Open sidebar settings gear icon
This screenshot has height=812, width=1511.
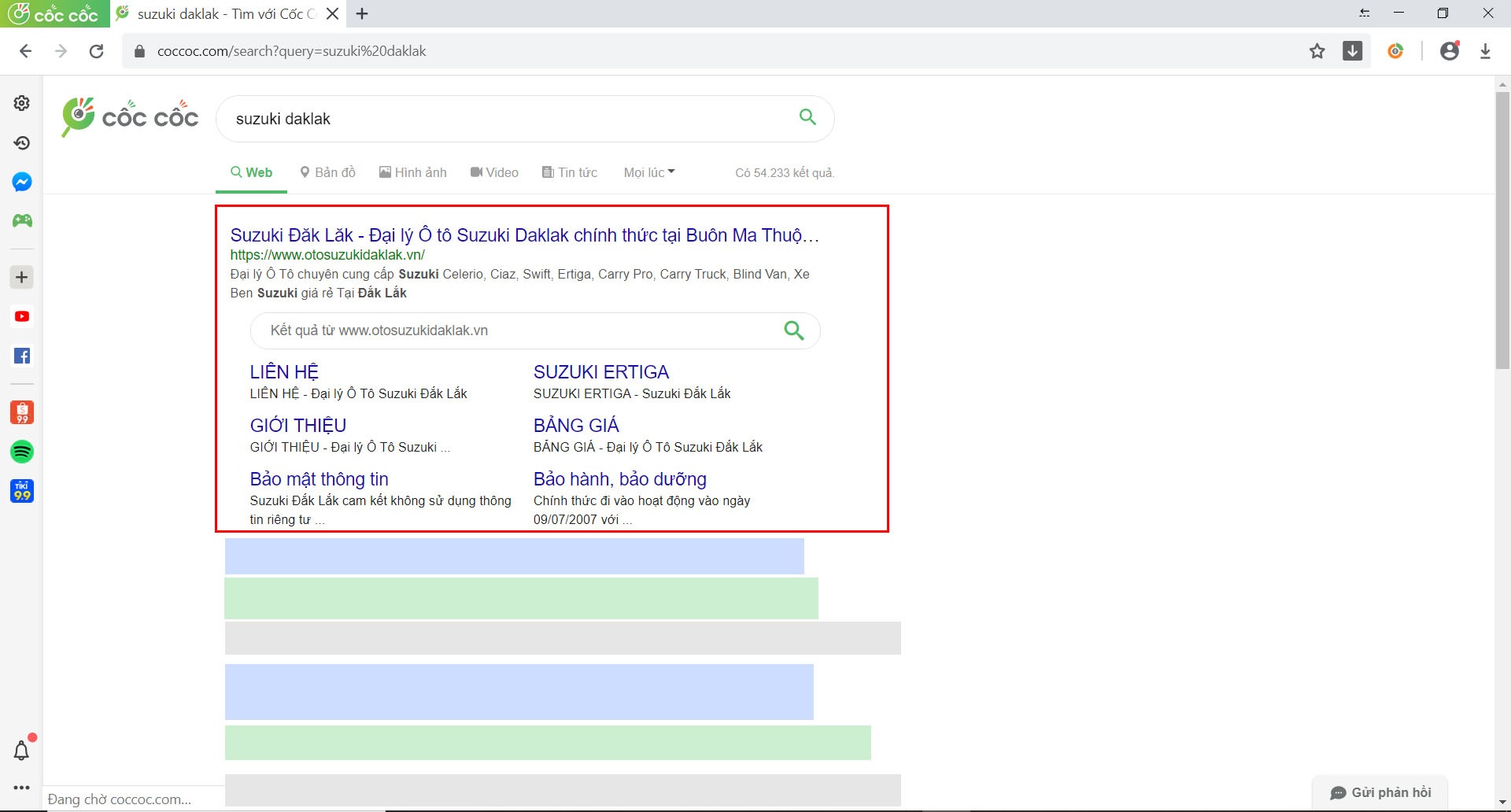(22, 103)
